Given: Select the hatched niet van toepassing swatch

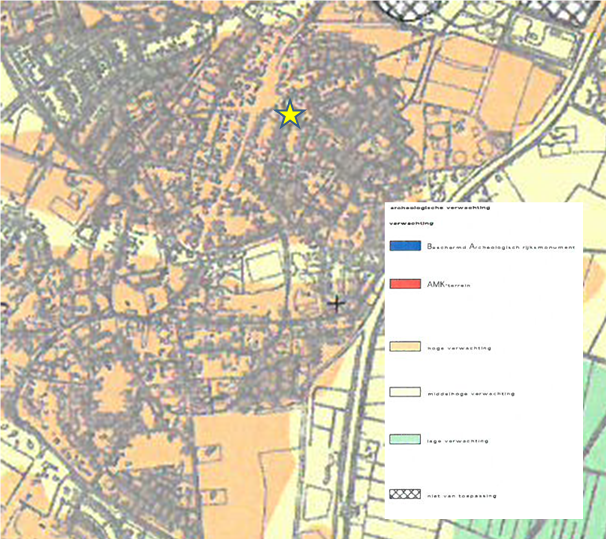Looking at the screenshot, I should coord(404,495).
